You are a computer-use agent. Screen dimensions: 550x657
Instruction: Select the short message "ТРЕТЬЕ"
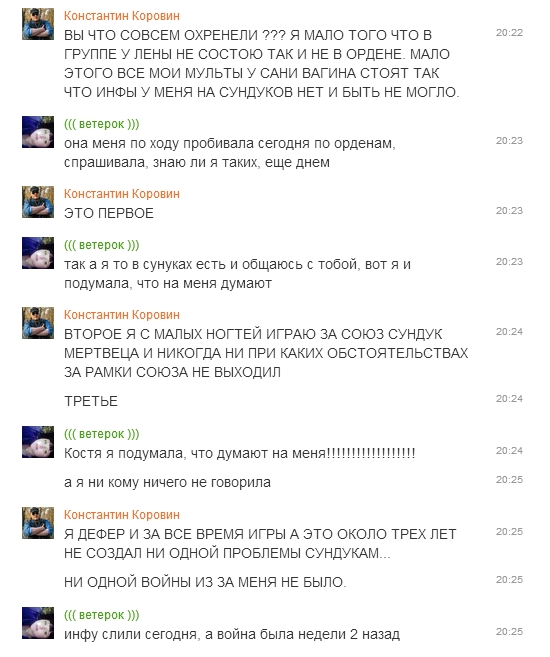pyautogui.click(x=91, y=401)
